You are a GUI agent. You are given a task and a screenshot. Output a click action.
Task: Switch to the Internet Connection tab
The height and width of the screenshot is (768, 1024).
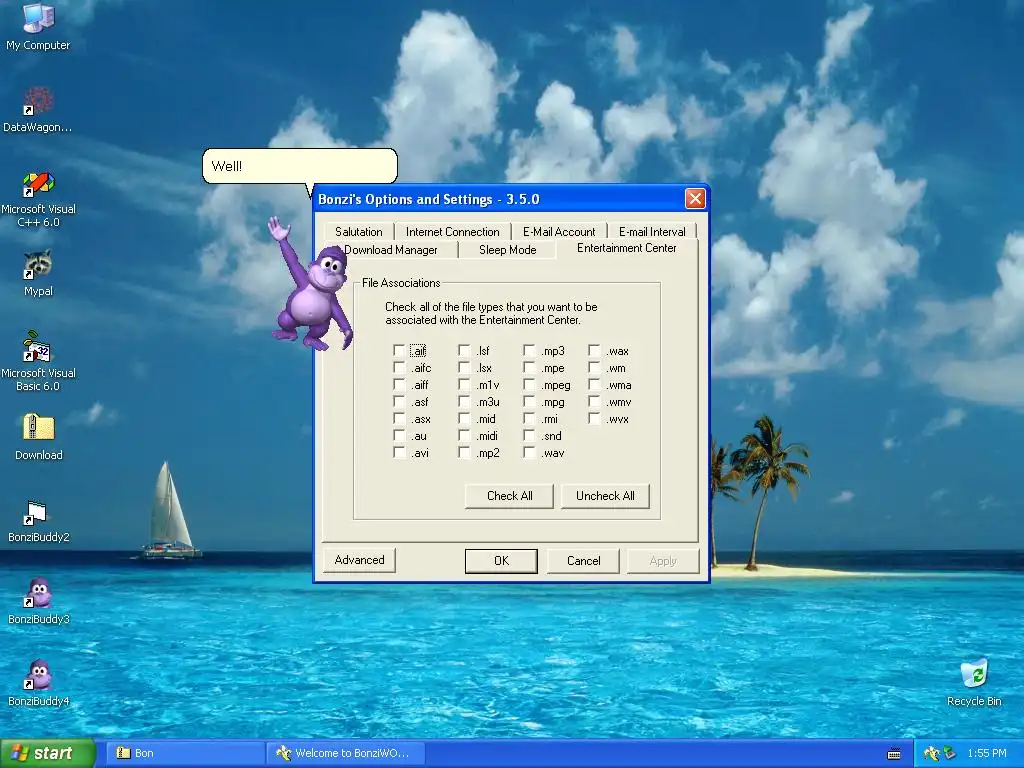tap(453, 232)
